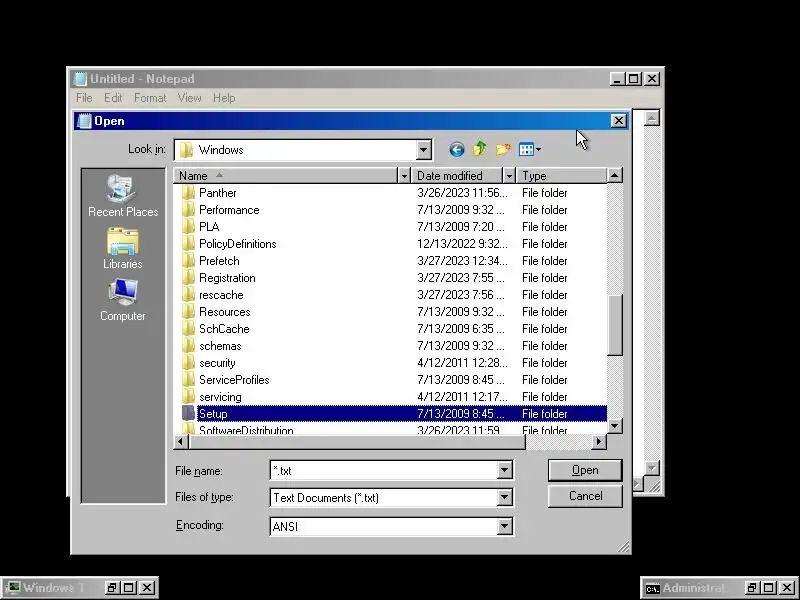Click the schemas folder icon
800x600 pixels.
(x=188, y=346)
